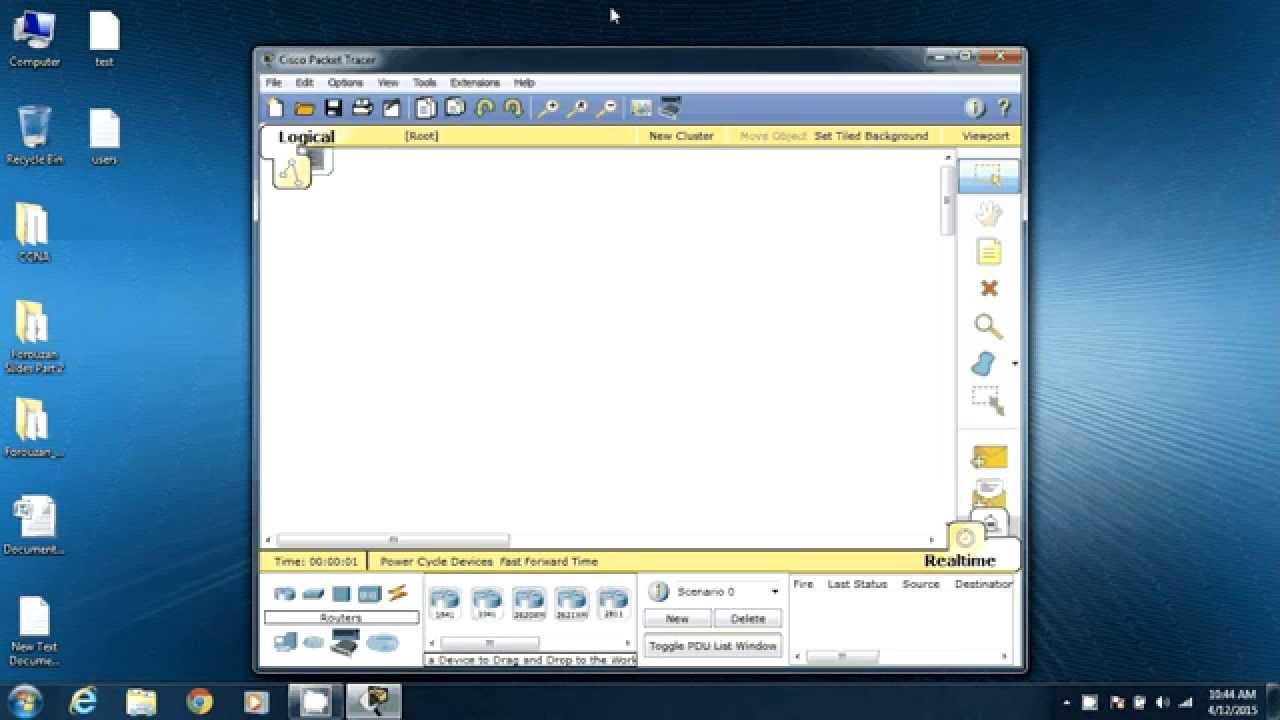Click Set Tiled Background
Screen dimensions: 1280x720
coord(871,136)
